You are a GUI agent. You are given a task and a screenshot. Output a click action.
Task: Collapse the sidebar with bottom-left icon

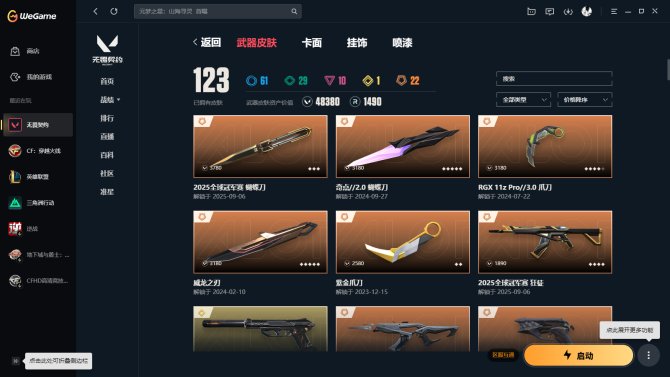(x=15, y=361)
